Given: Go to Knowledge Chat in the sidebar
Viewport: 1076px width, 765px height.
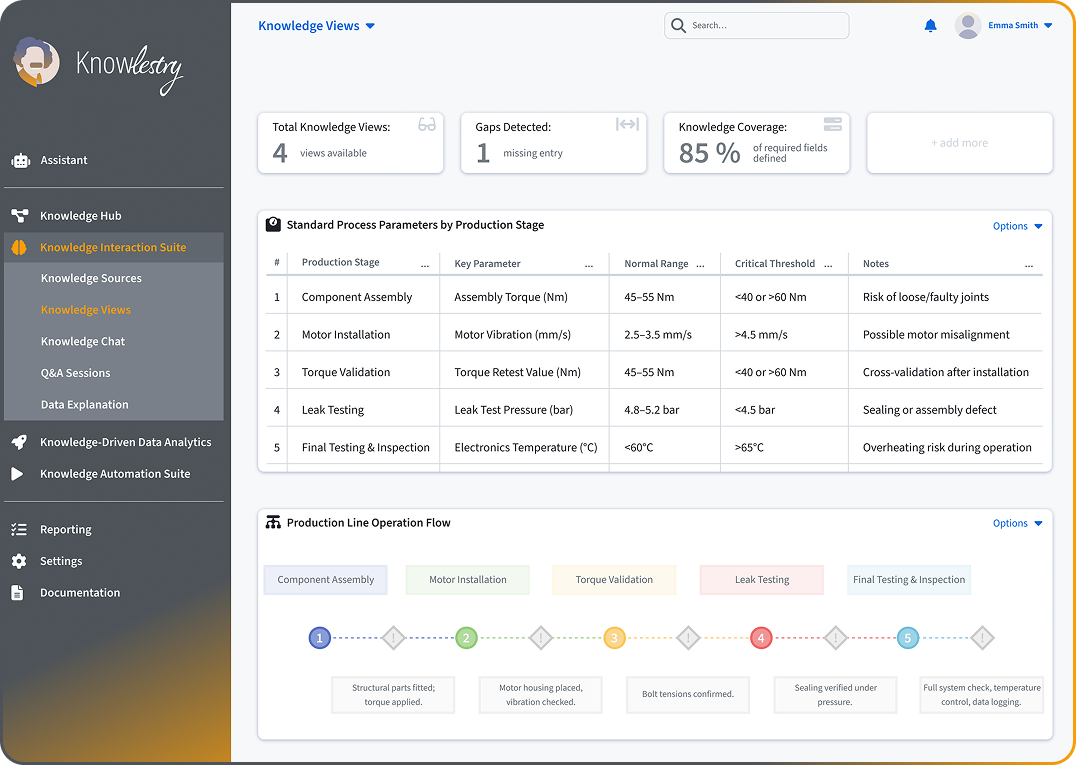Looking at the screenshot, I should point(83,341).
